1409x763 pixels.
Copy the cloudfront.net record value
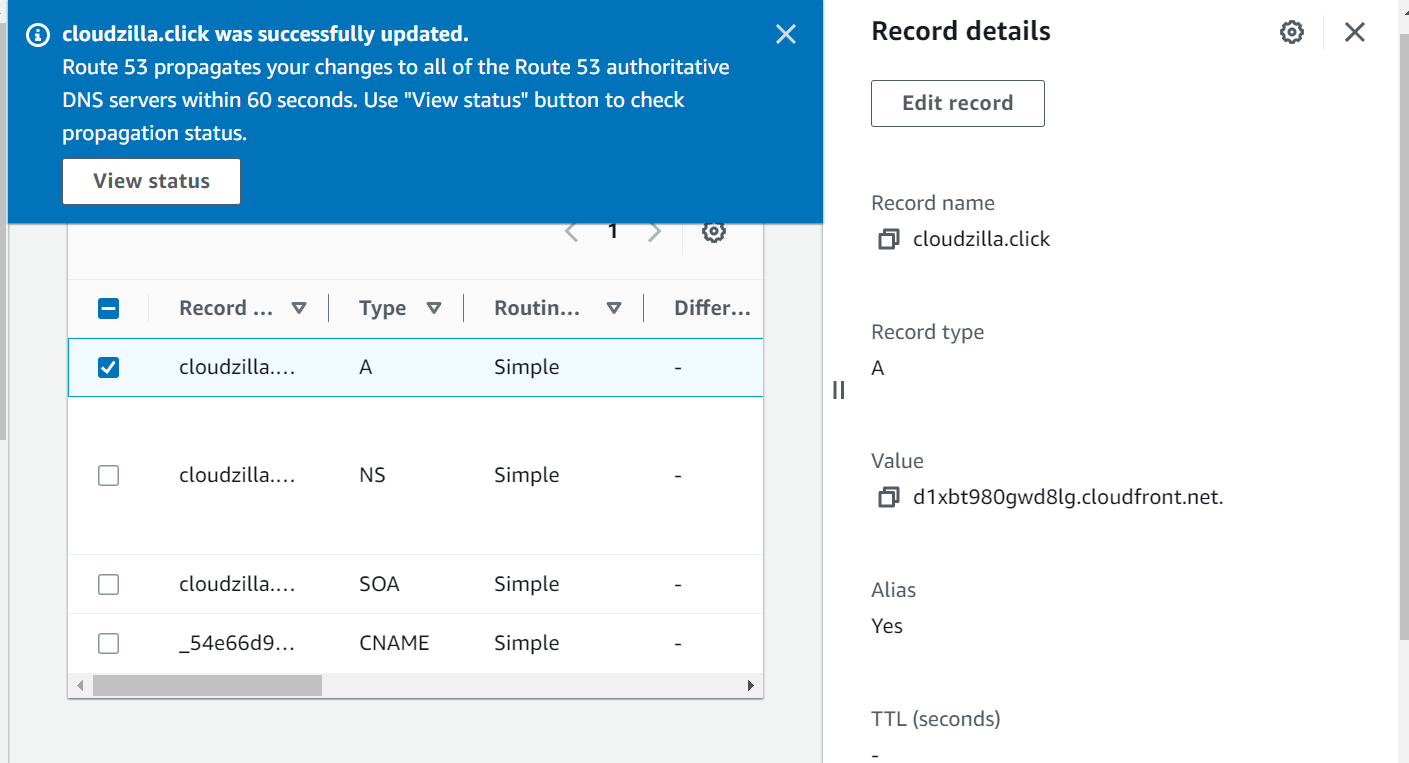pyautogui.click(x=888, y=498)
